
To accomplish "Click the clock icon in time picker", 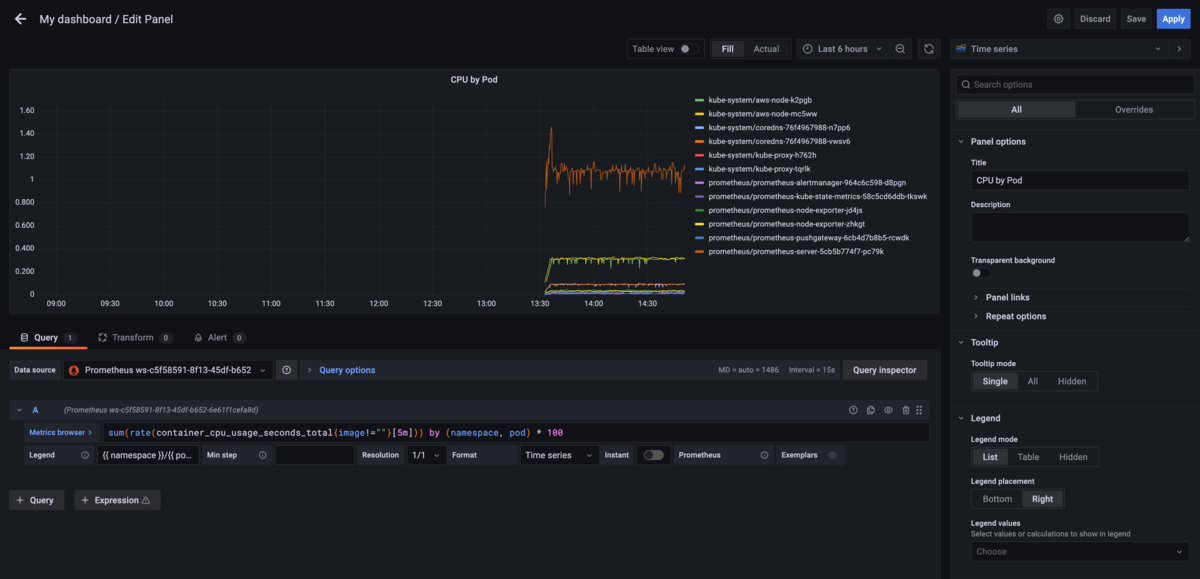I will point(807,49).
